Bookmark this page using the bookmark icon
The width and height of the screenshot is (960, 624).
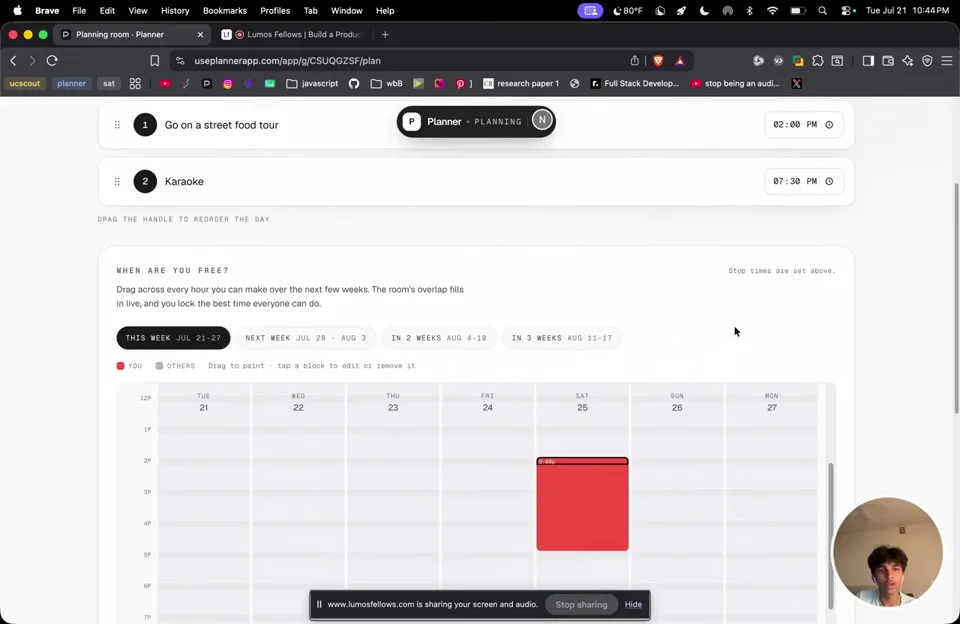click(x=154, y=61)
